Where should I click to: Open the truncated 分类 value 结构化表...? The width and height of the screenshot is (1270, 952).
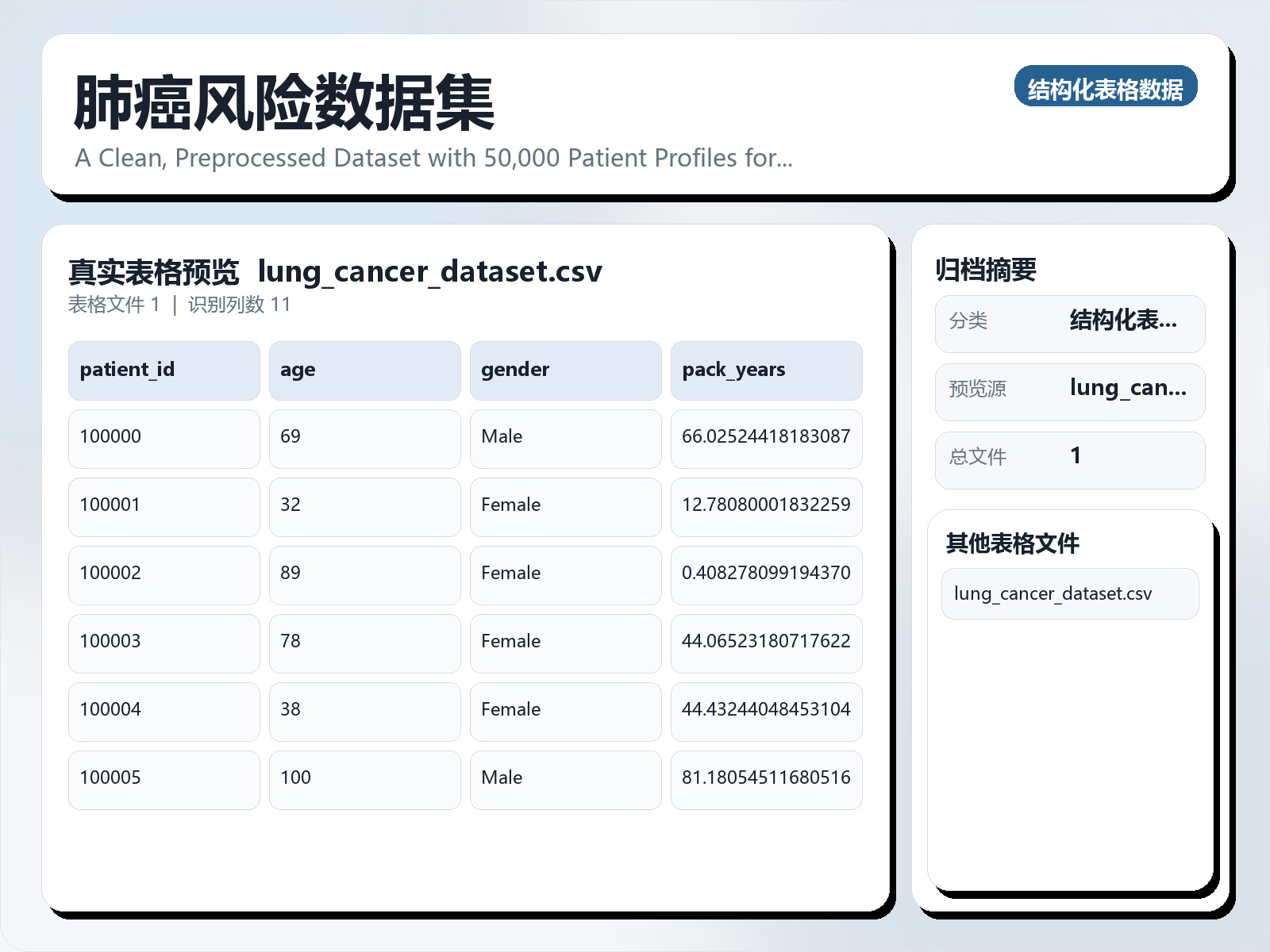click(1124, 321)
